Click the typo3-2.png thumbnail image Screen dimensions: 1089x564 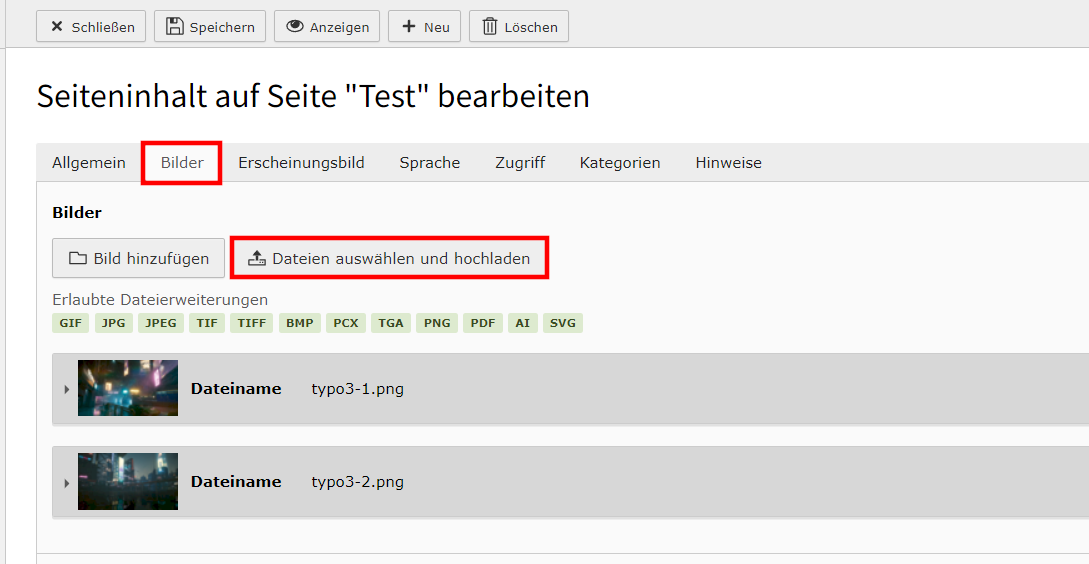coord(128,481)
